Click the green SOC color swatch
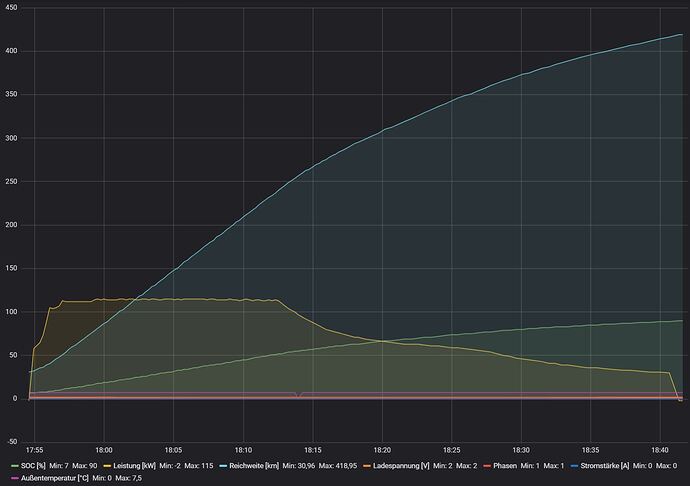Viewport: 690px width, 486px height. tap(15, 466)
